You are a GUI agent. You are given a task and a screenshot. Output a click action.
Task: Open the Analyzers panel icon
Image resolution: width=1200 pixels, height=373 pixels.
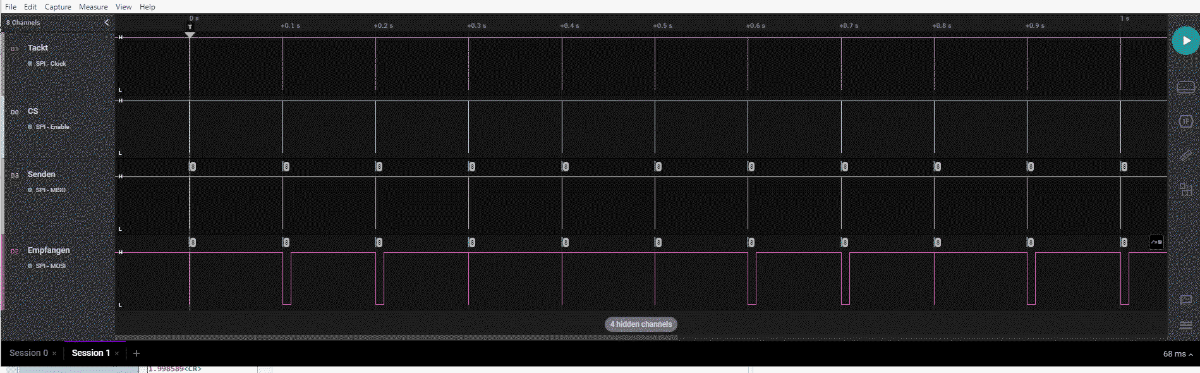(x=1185, y=121)
